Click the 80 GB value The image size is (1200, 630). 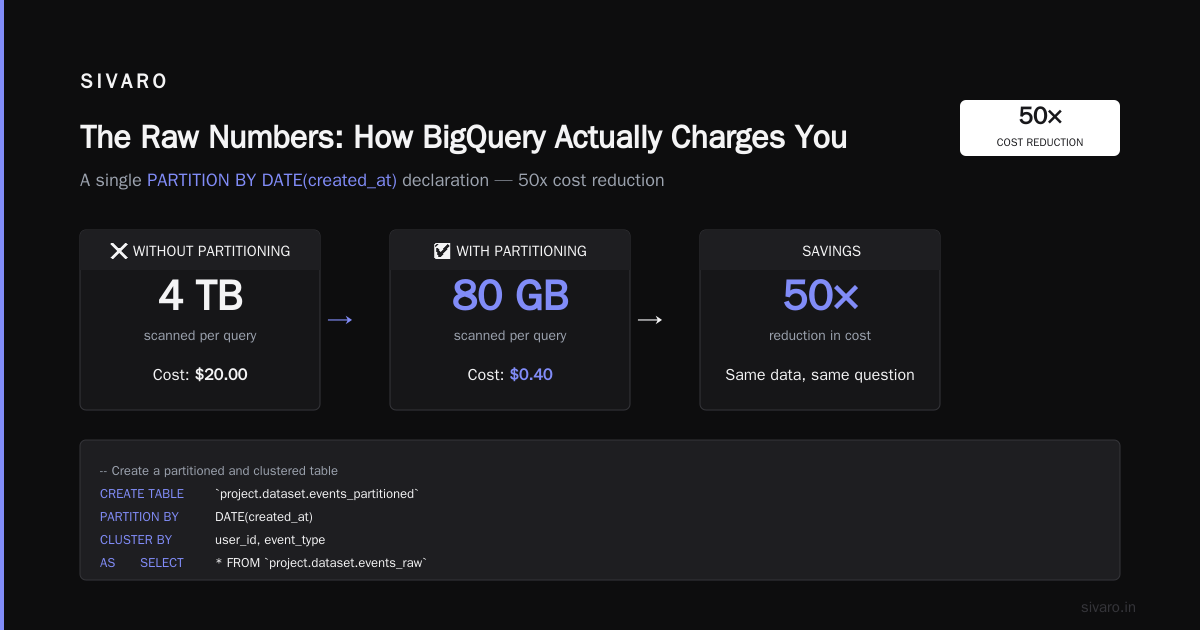510,295
